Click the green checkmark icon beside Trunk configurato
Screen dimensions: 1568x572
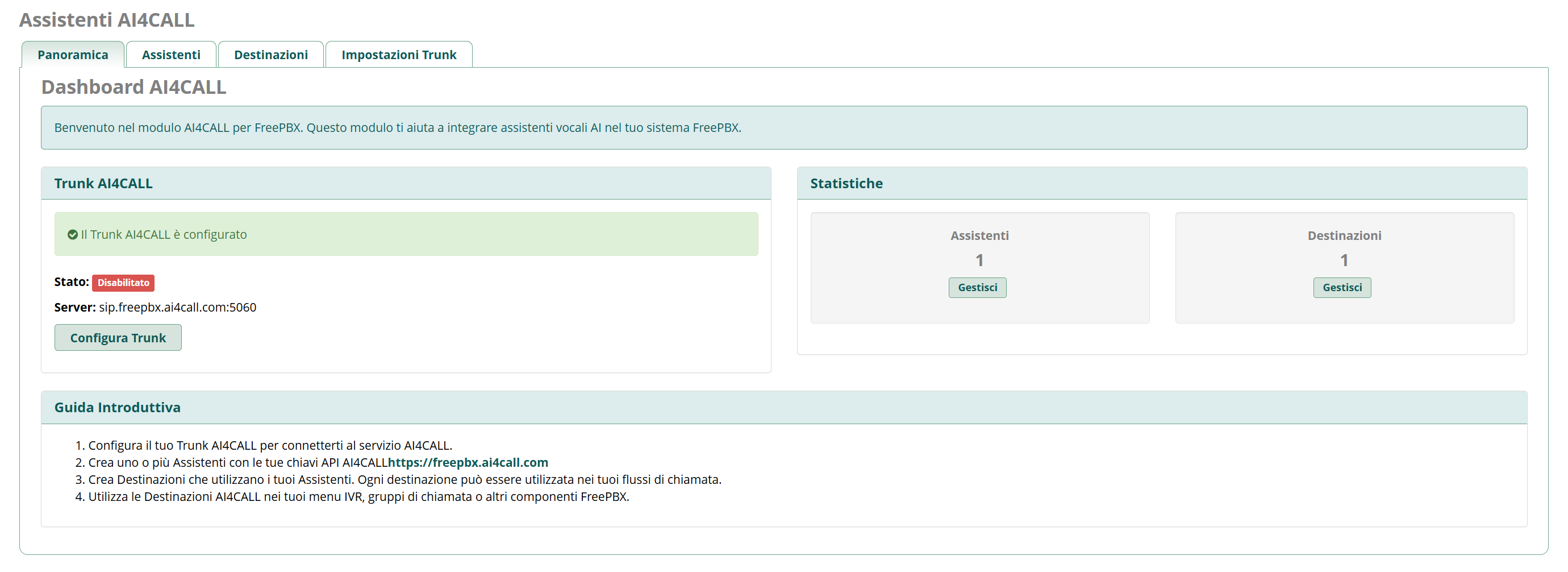click(x=73, y=234)
